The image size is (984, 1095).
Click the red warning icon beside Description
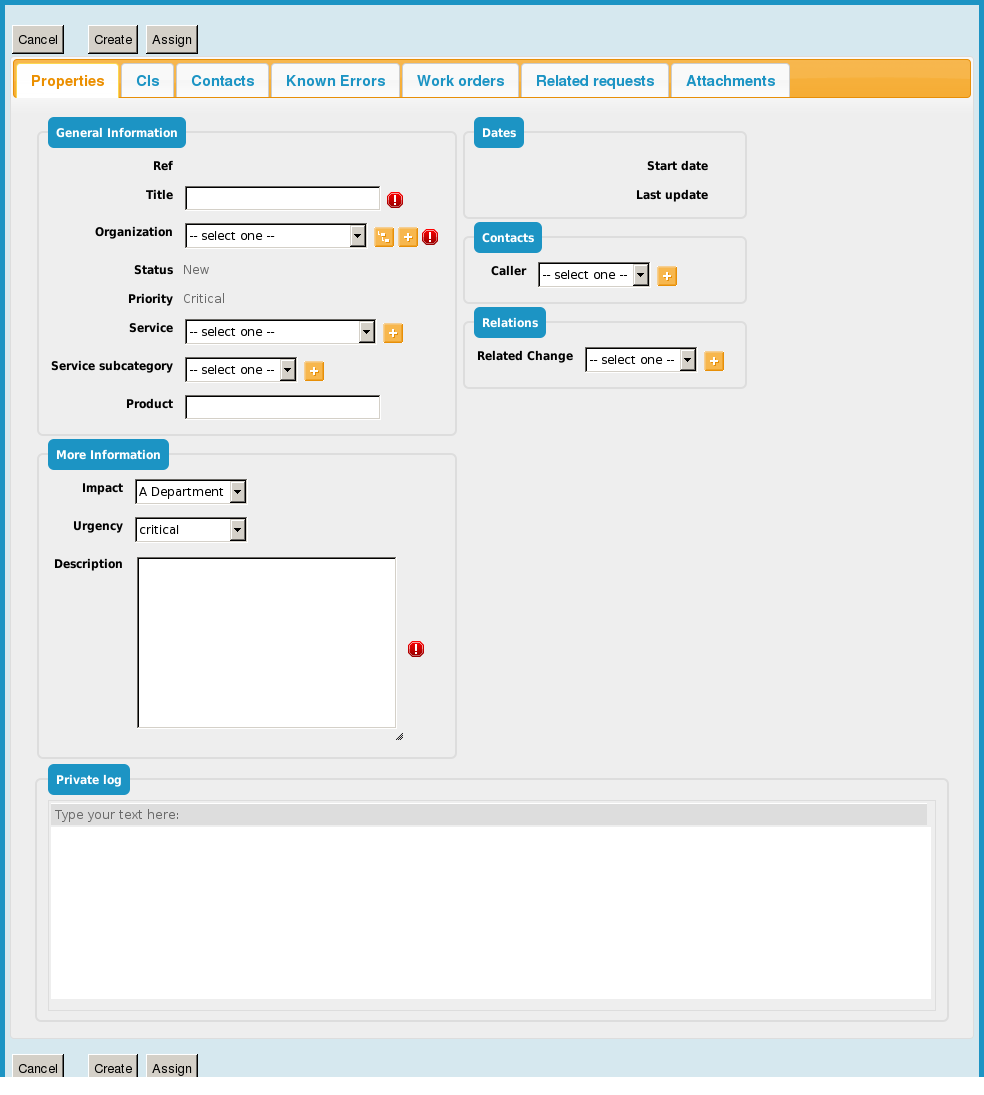(x=416, y=649)
